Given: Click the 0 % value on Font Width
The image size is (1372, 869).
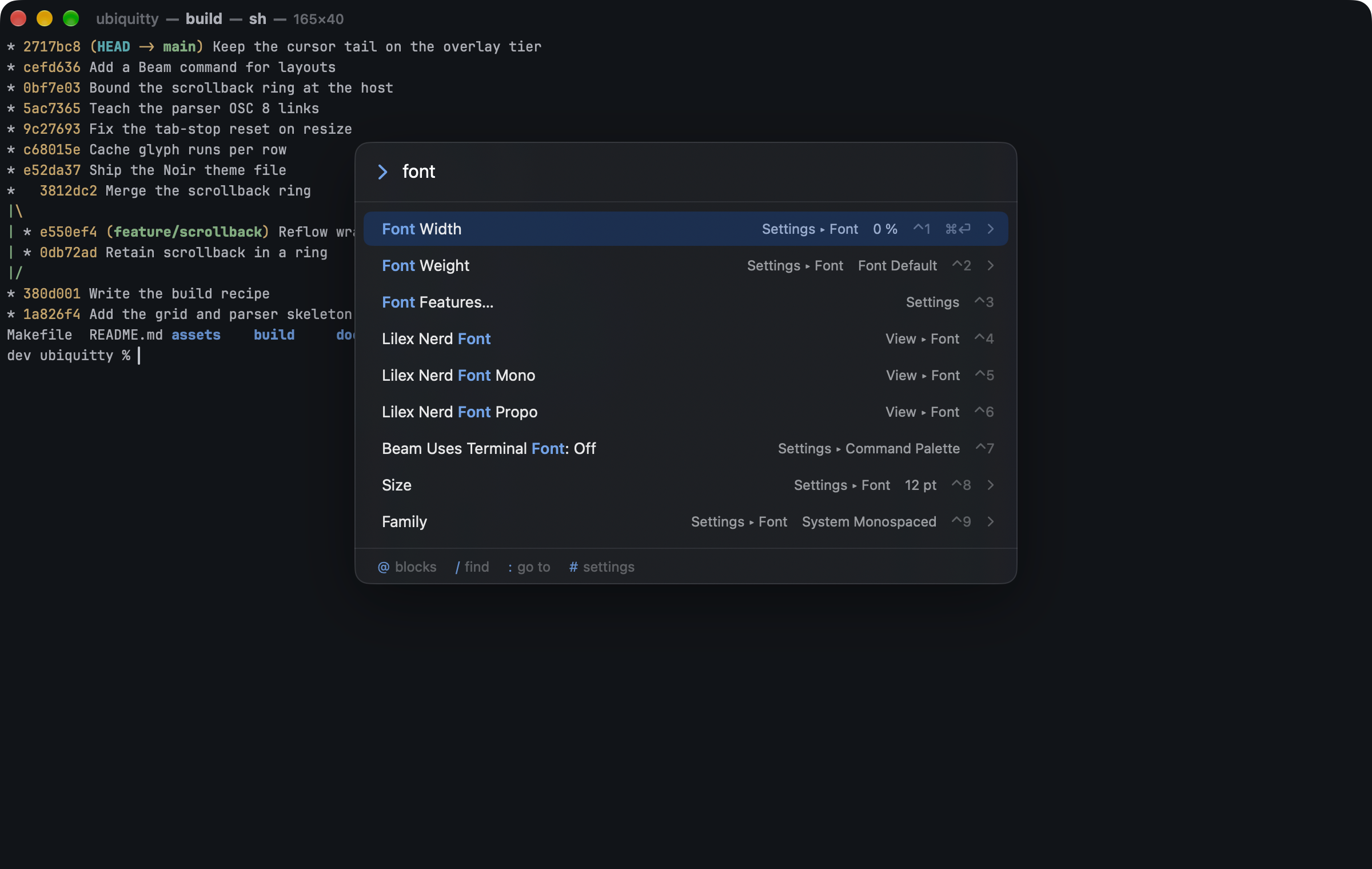Looking at the screenshot, I should click(885, 229).
